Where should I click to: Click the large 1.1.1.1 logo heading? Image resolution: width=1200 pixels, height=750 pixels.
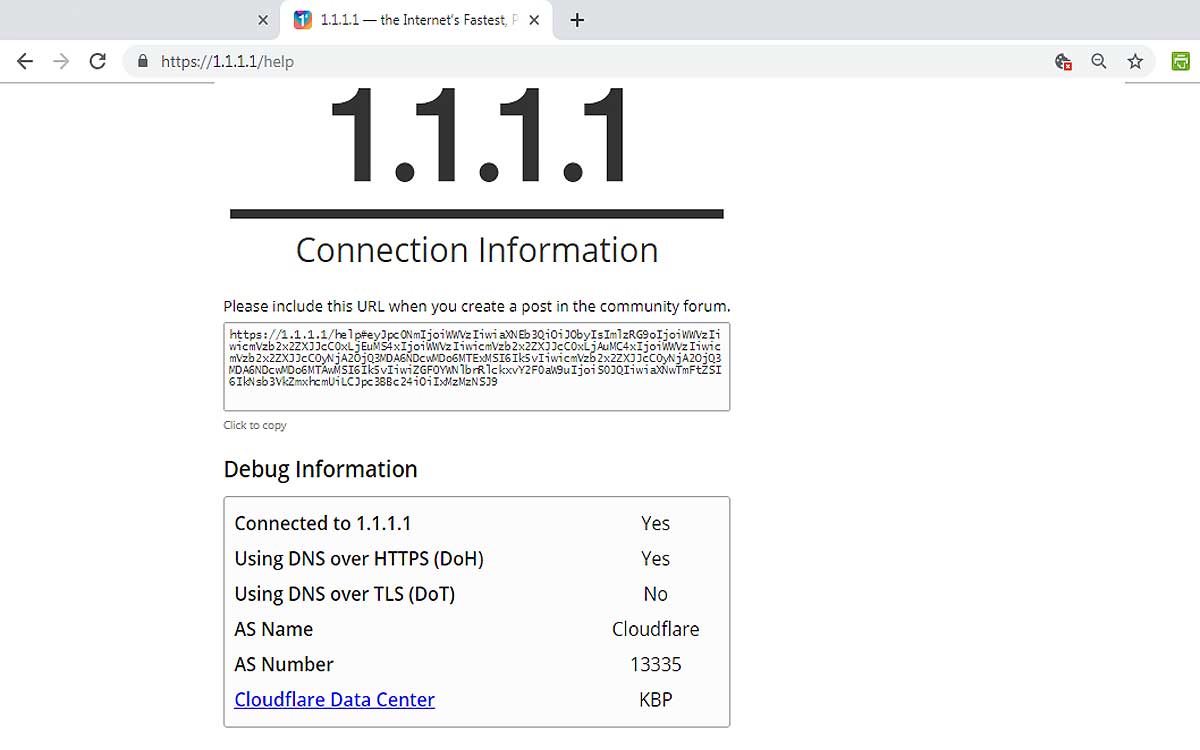pyautogui.click(x=477, y=137)
